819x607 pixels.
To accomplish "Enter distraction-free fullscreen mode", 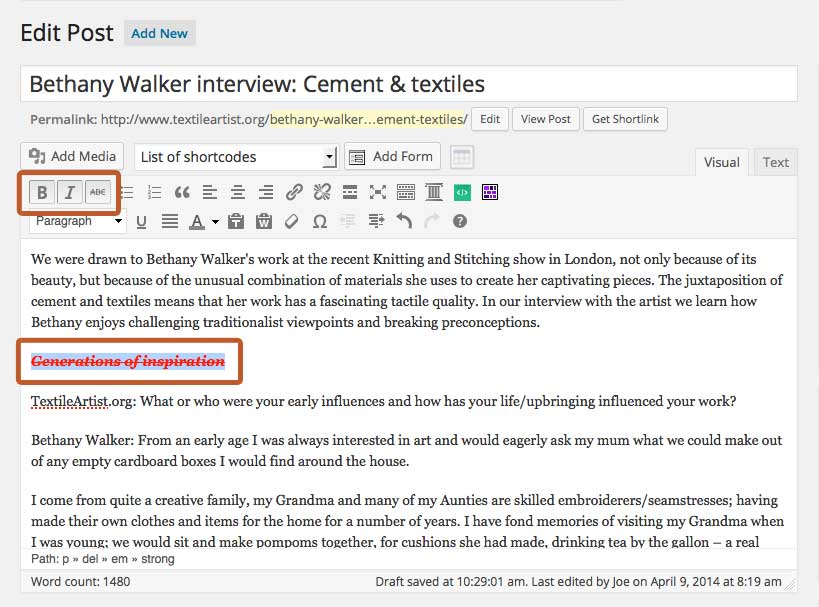I will [378, 192].
